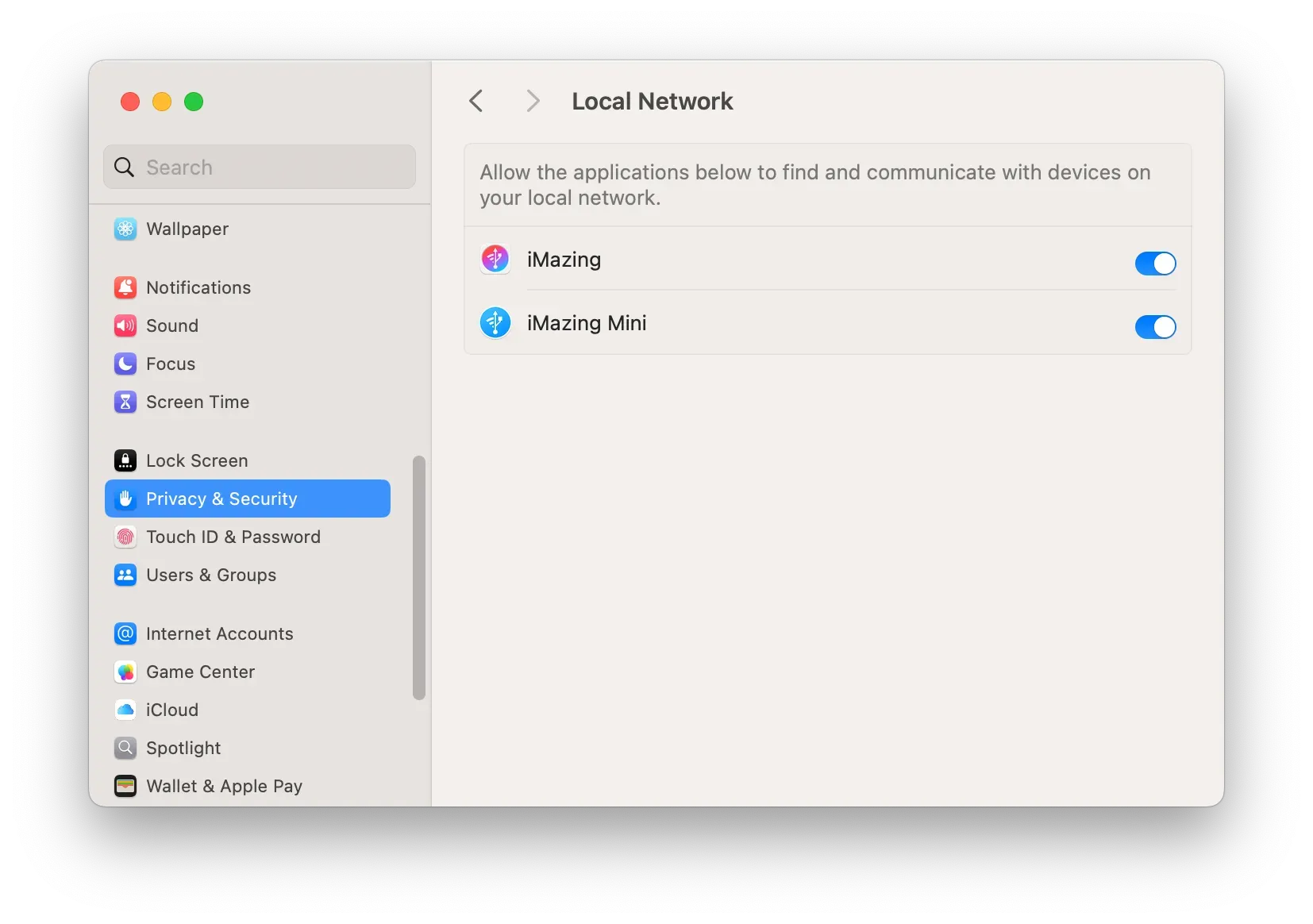Open Focus settings
1313x924 pixels.
click(x=171, y=364)
